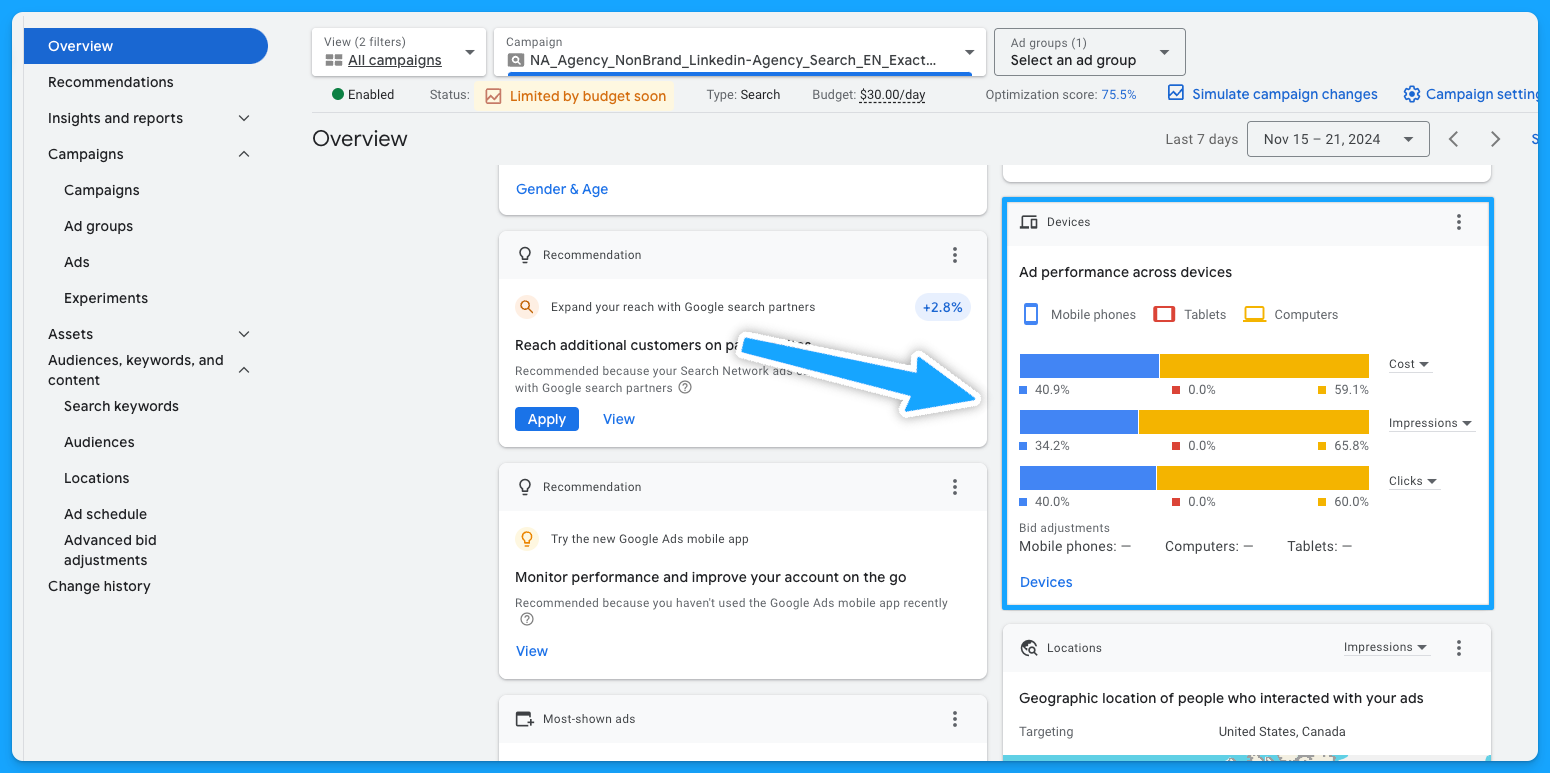Image resolution: width=1550 pixels, height=773 pixels.
Task: Open Recommendations in the sidebar
Action: tap(110, 82)
